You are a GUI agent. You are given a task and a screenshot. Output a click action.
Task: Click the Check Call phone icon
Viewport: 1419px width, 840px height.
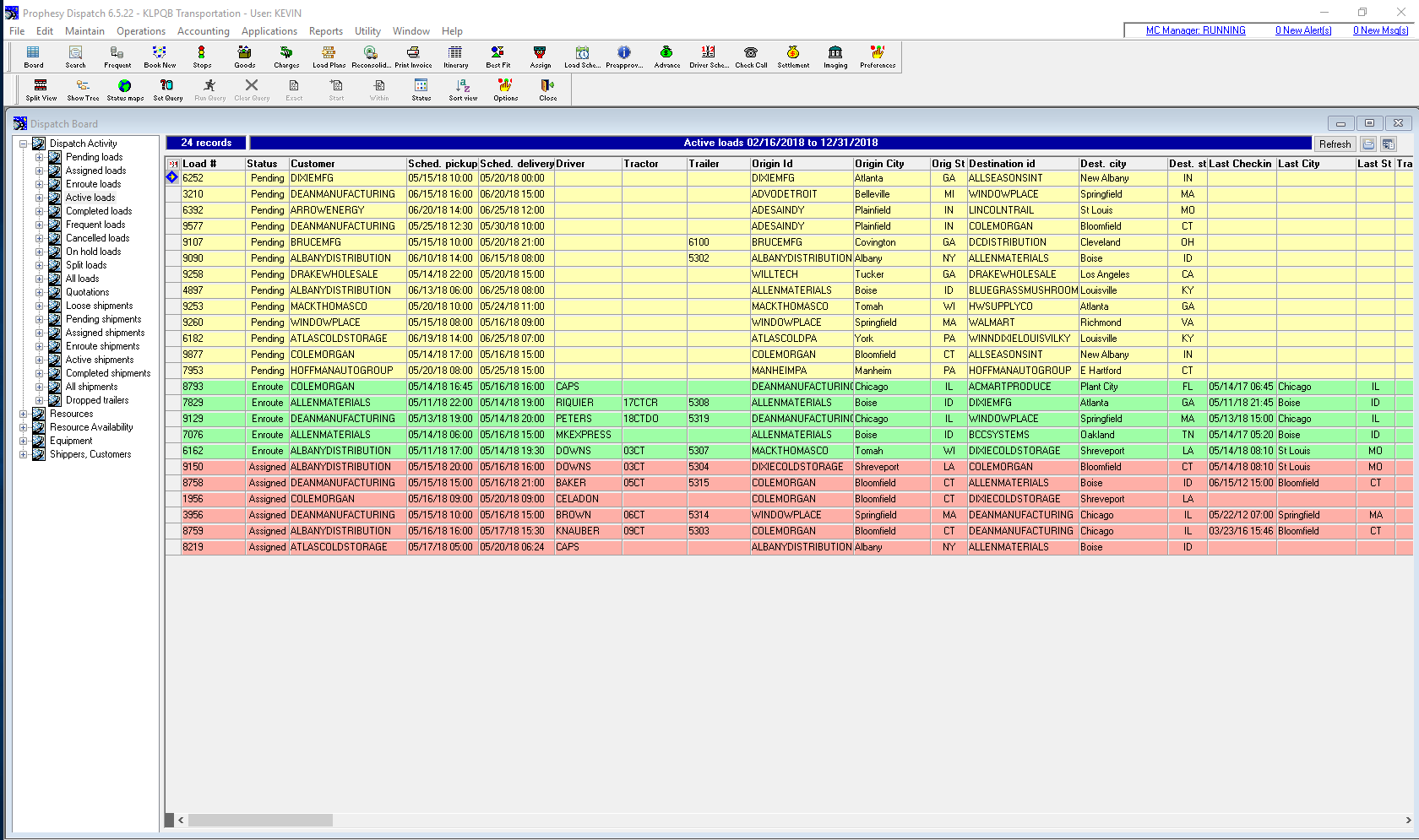[x=751, y=57]
